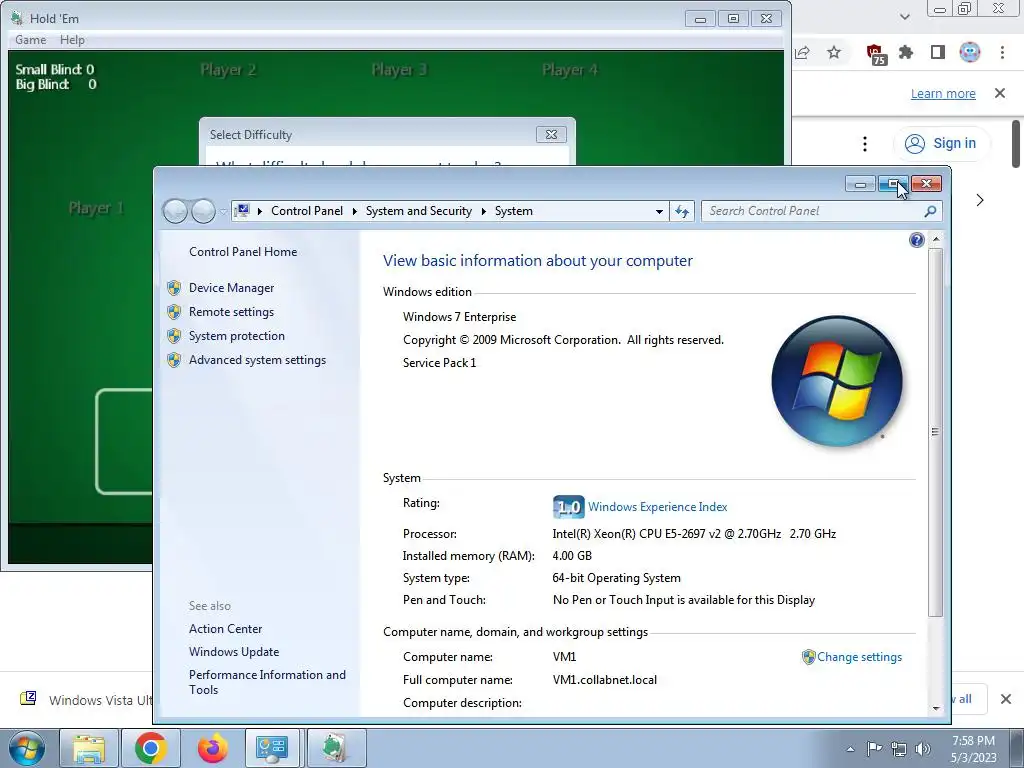The width and height of the screenshot is (1024, 768).
Task: Click the red extension icon with 75 badge
Action: click(875, 54)
